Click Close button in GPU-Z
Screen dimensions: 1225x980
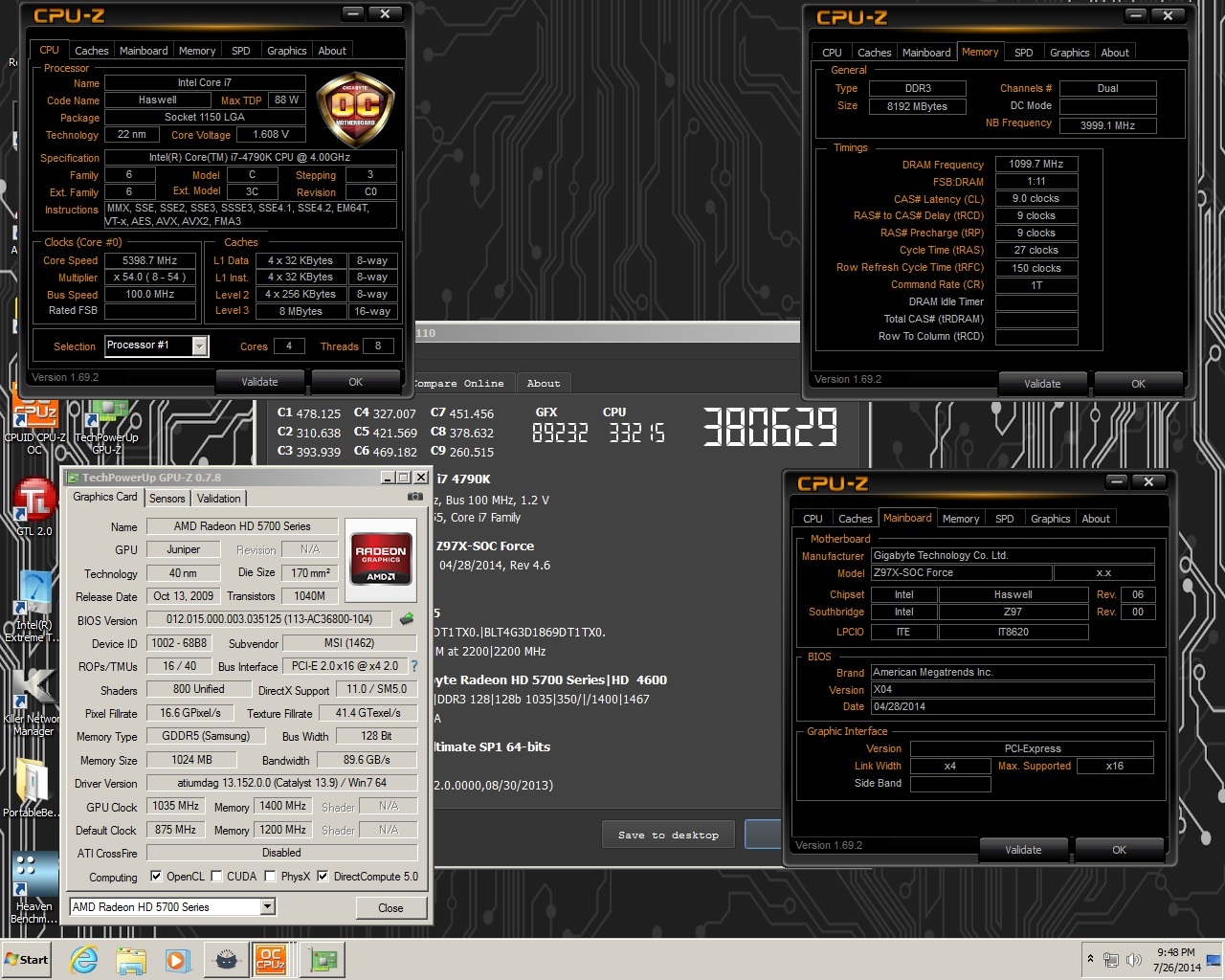click(390, 907)
